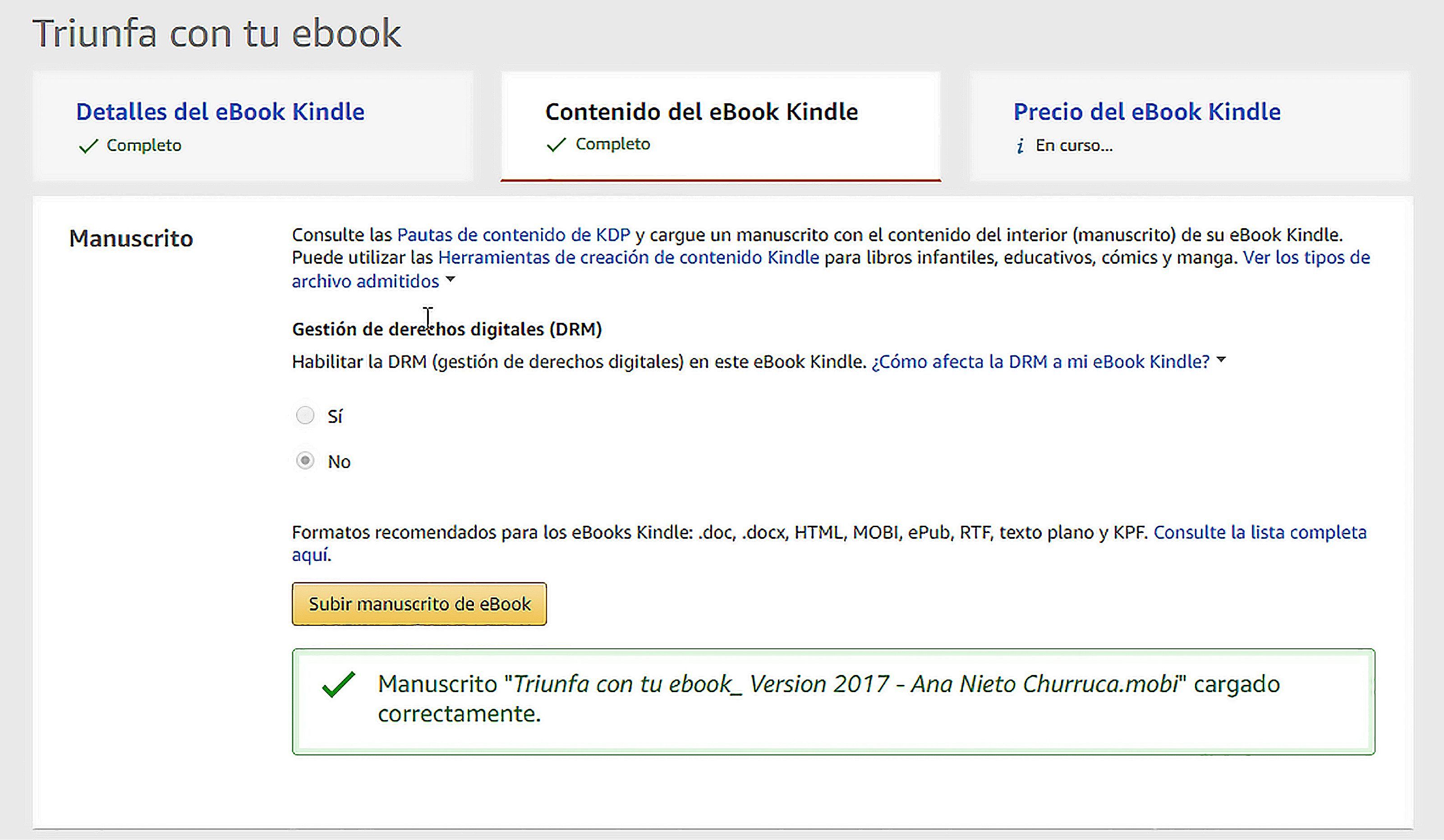The width and height of the screenshot is (1444, 840).
Task: Click the 'Completo' status under Detalles tab
Action: (x=144, y=146)
